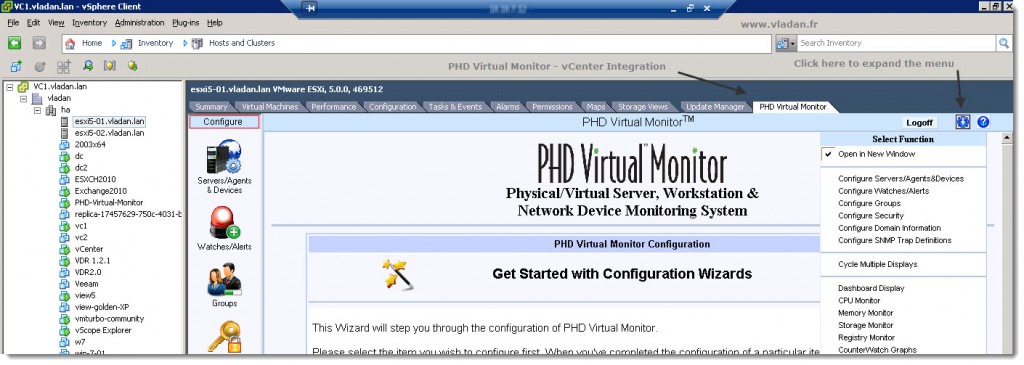Open the Storage Views tab
Image resolution: width=1024 pixels, height=365 pixels.
point(642,107)
